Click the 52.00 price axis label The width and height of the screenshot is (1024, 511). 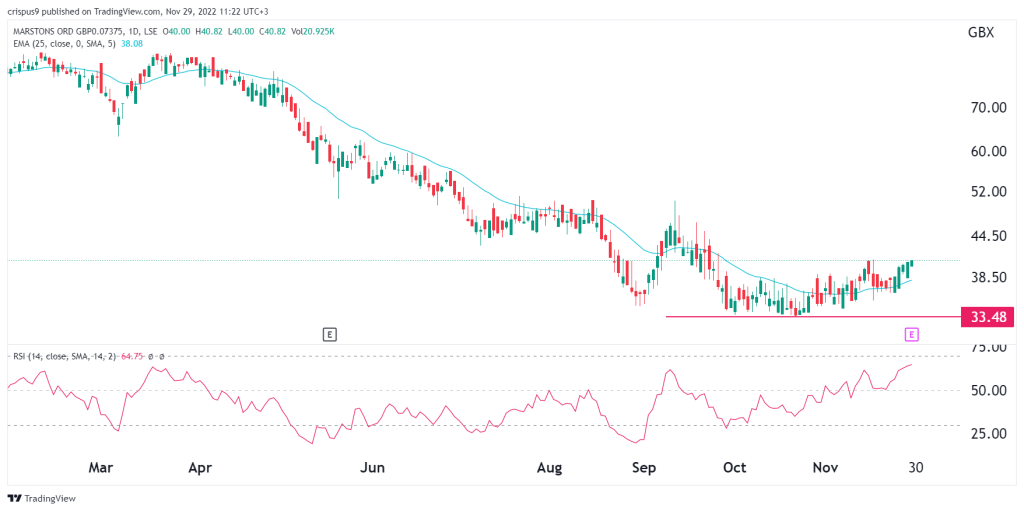[x=986, y=191]
